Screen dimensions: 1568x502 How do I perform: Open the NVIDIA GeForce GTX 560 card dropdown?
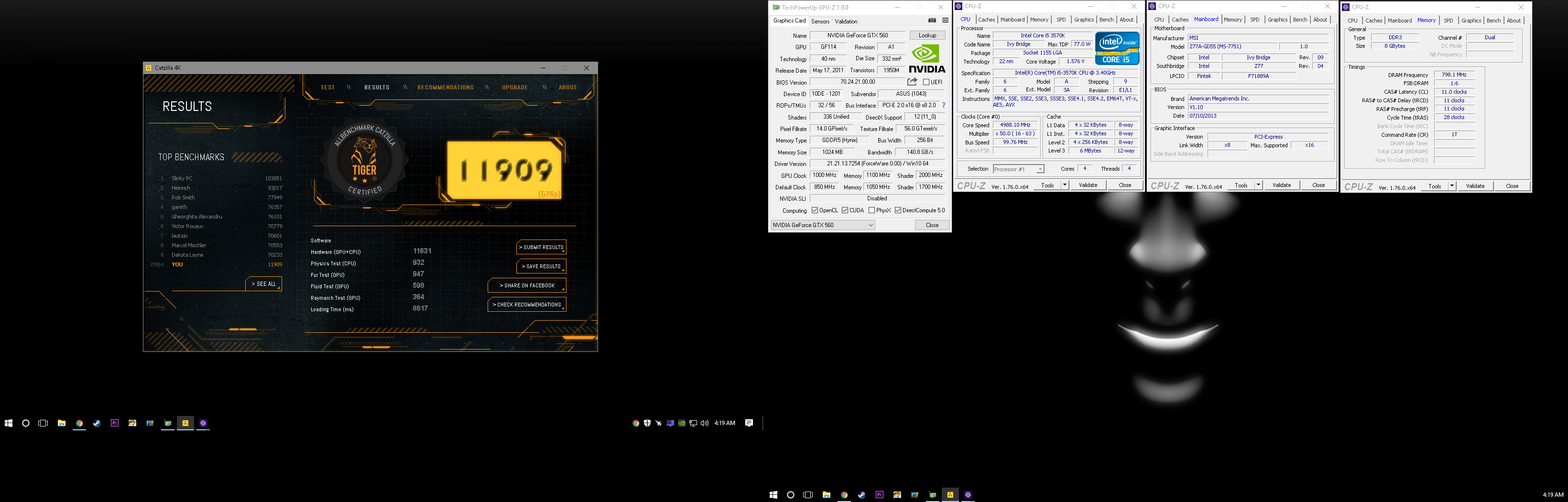coord(823,225)
